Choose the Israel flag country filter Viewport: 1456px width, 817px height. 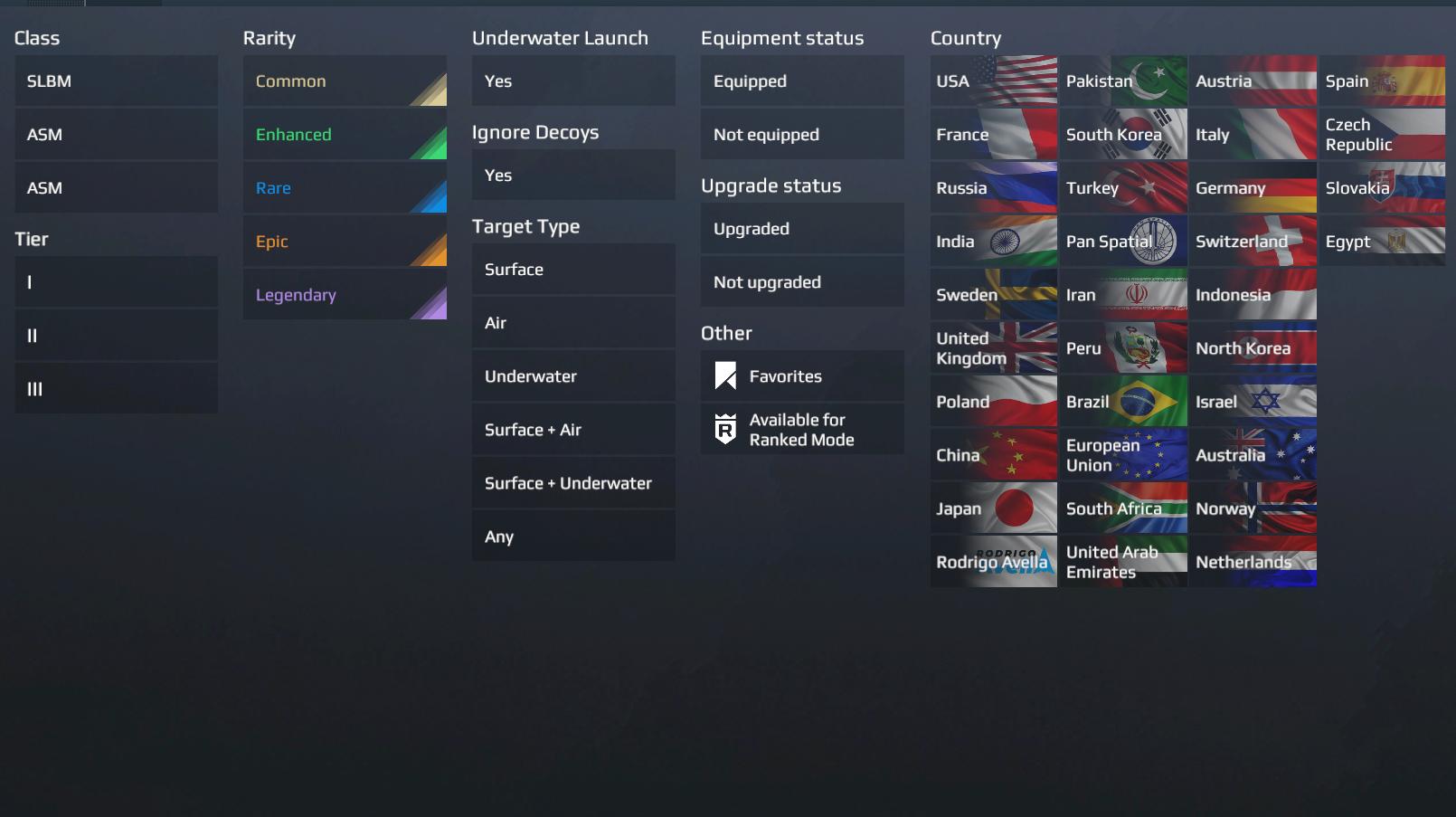(1253, 401)
